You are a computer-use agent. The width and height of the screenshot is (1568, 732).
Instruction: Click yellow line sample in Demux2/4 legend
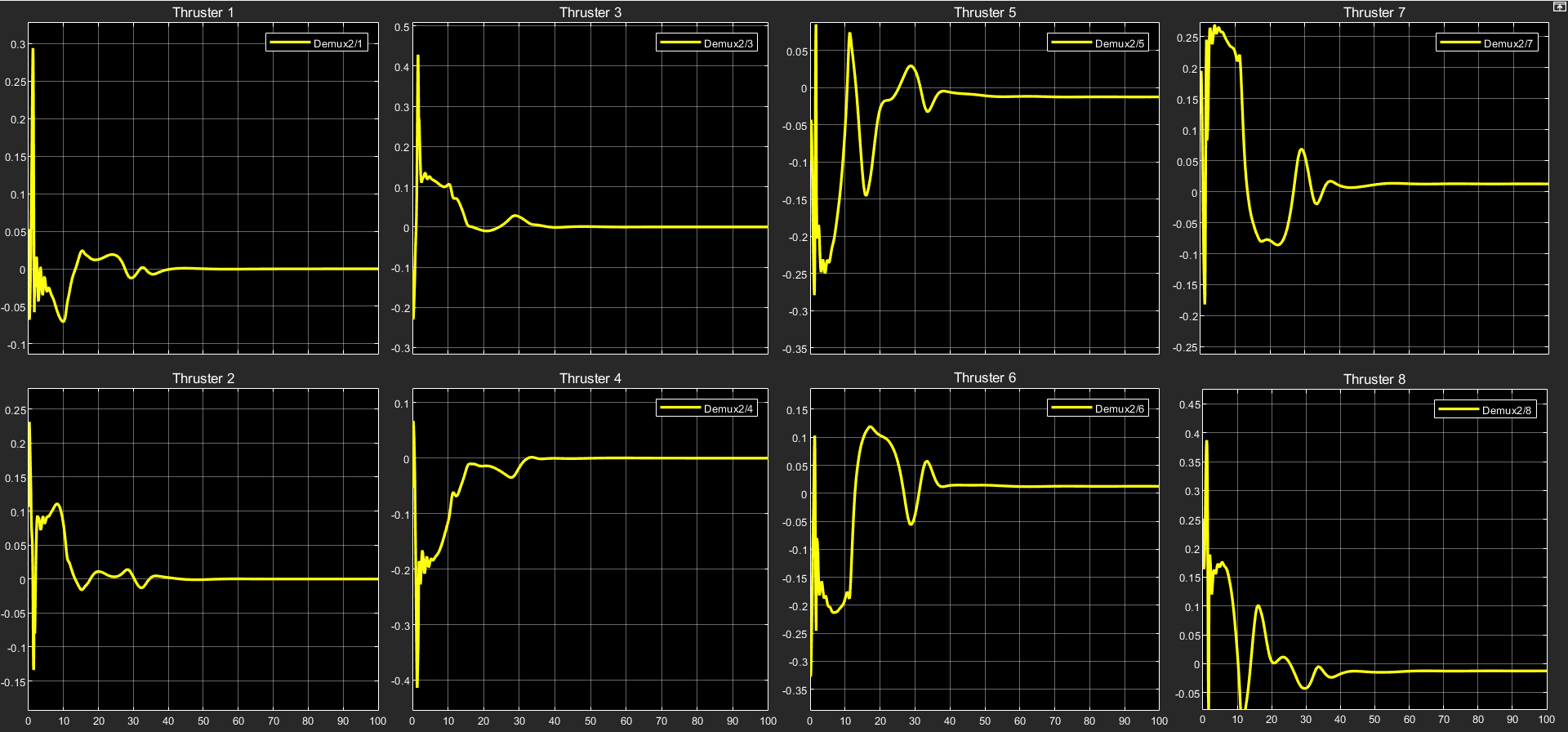(x=680, y=408)
